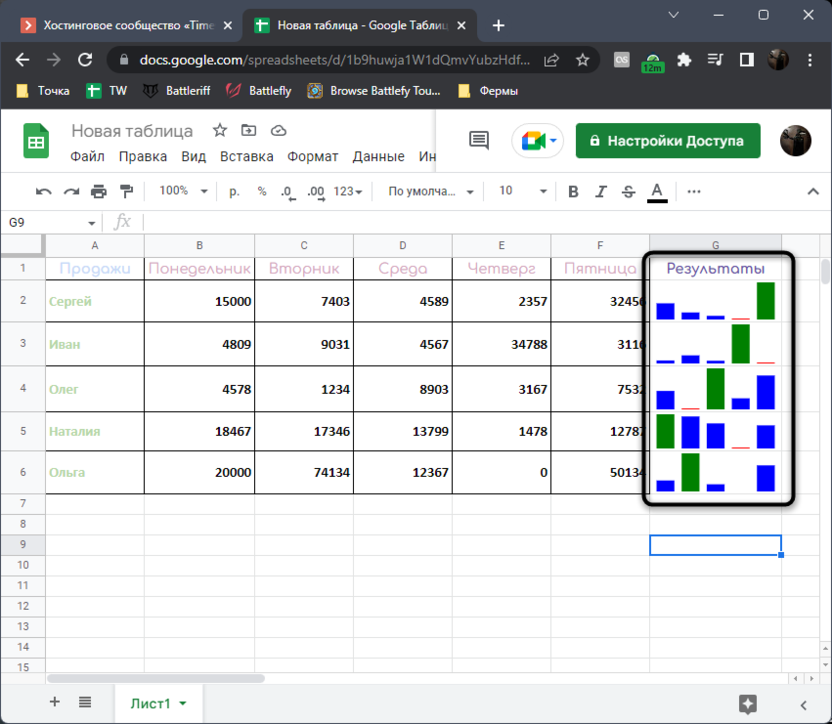The width and height of the screenshot is (832, 724).
Task: Open comment history icon
Action: [x=479, y=141]
